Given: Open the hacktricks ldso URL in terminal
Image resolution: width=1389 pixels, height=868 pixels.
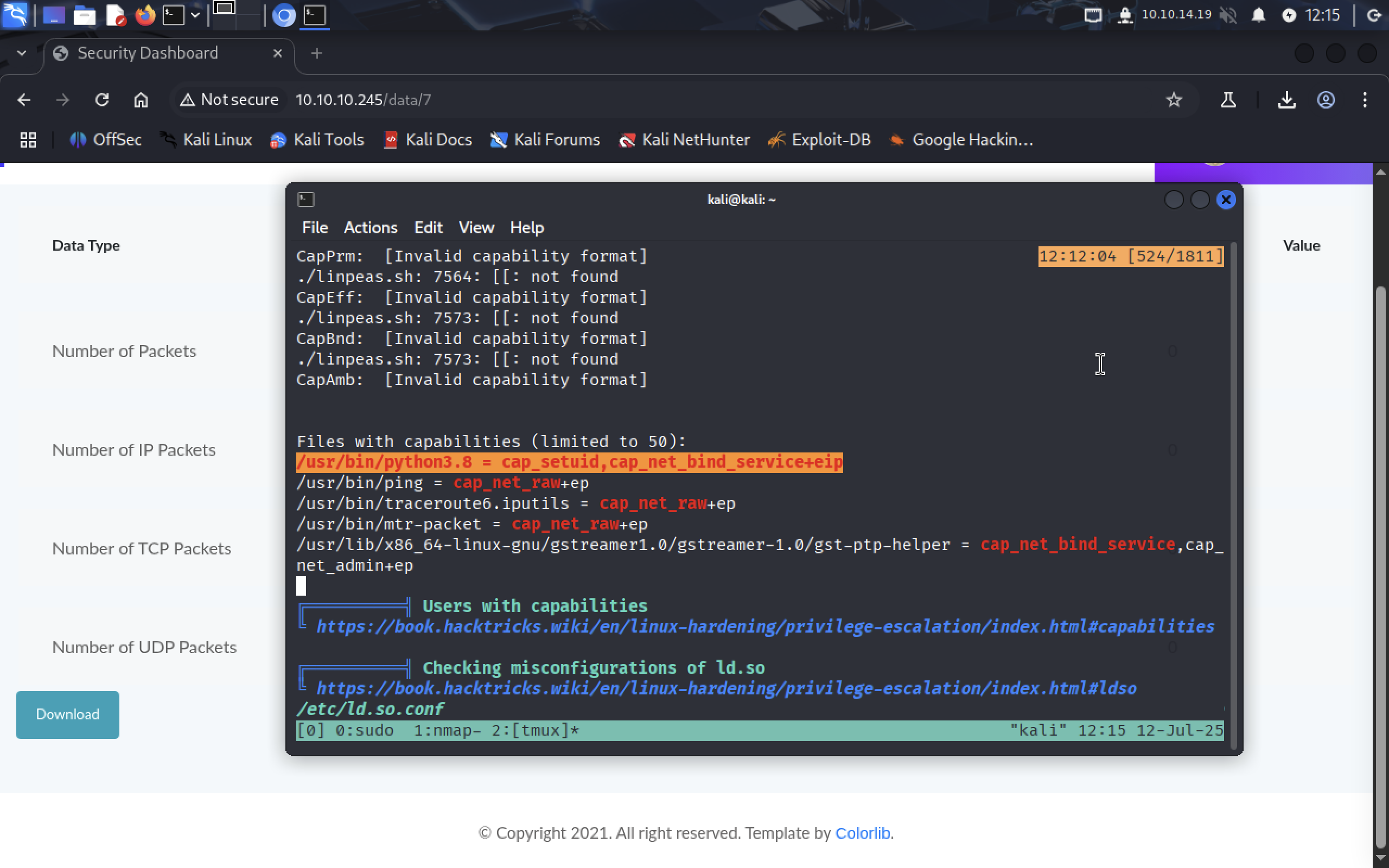Looking at the screenshot, I should 726,688.
